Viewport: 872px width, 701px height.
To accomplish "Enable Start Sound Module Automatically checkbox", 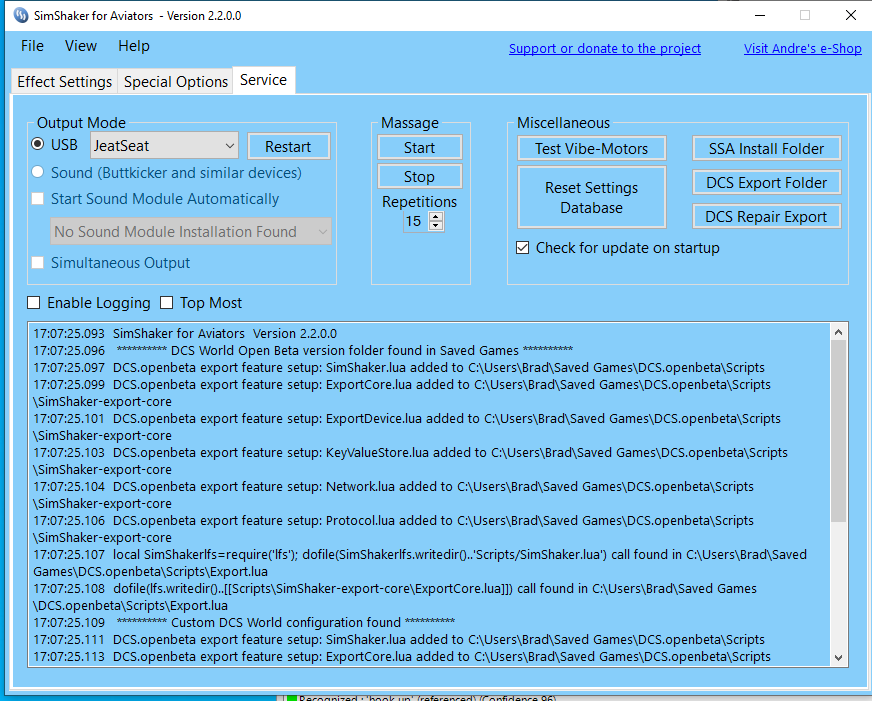I will coord(38,198).
